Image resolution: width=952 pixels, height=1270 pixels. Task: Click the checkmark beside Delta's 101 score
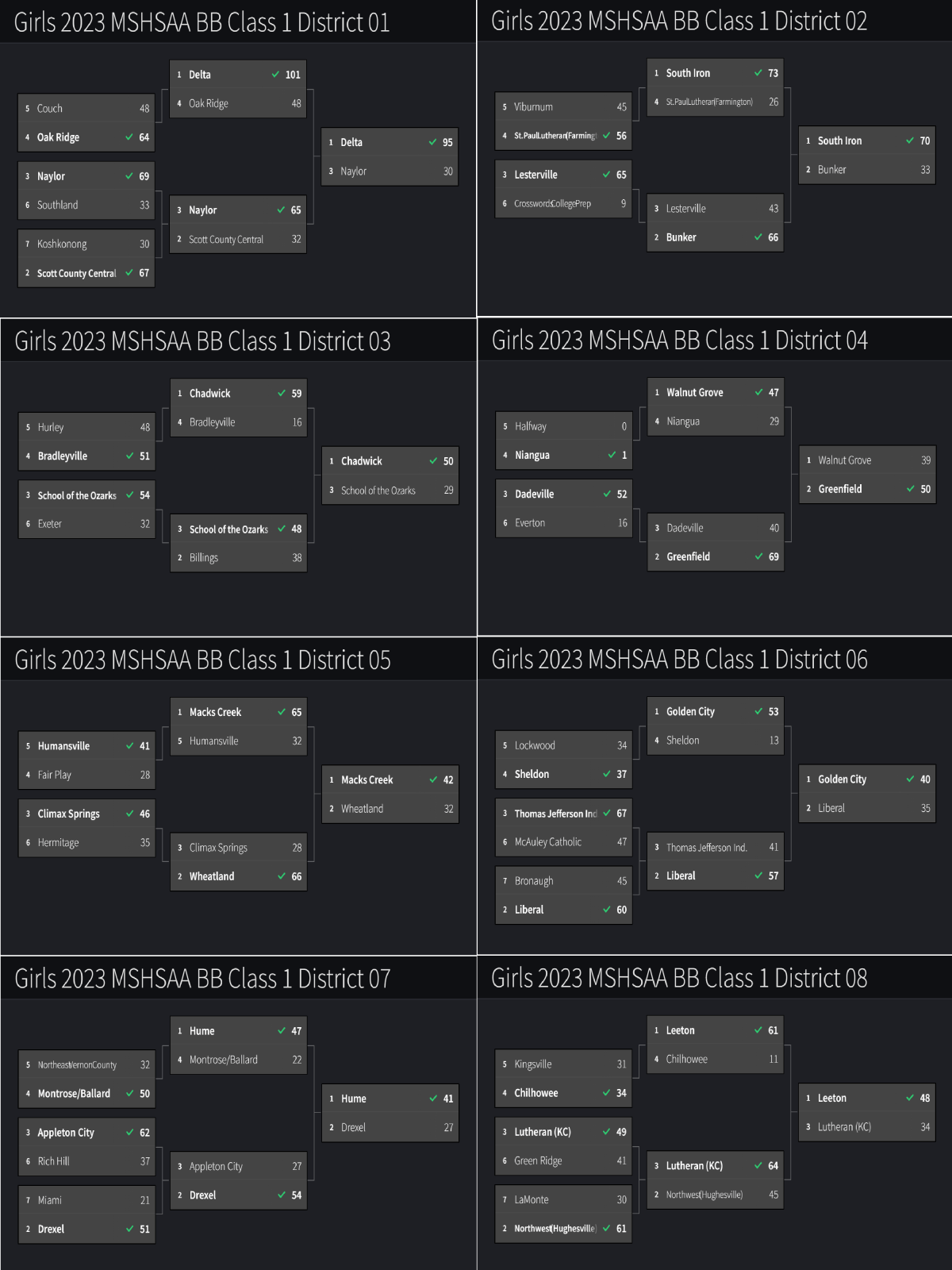click(275, 75)
